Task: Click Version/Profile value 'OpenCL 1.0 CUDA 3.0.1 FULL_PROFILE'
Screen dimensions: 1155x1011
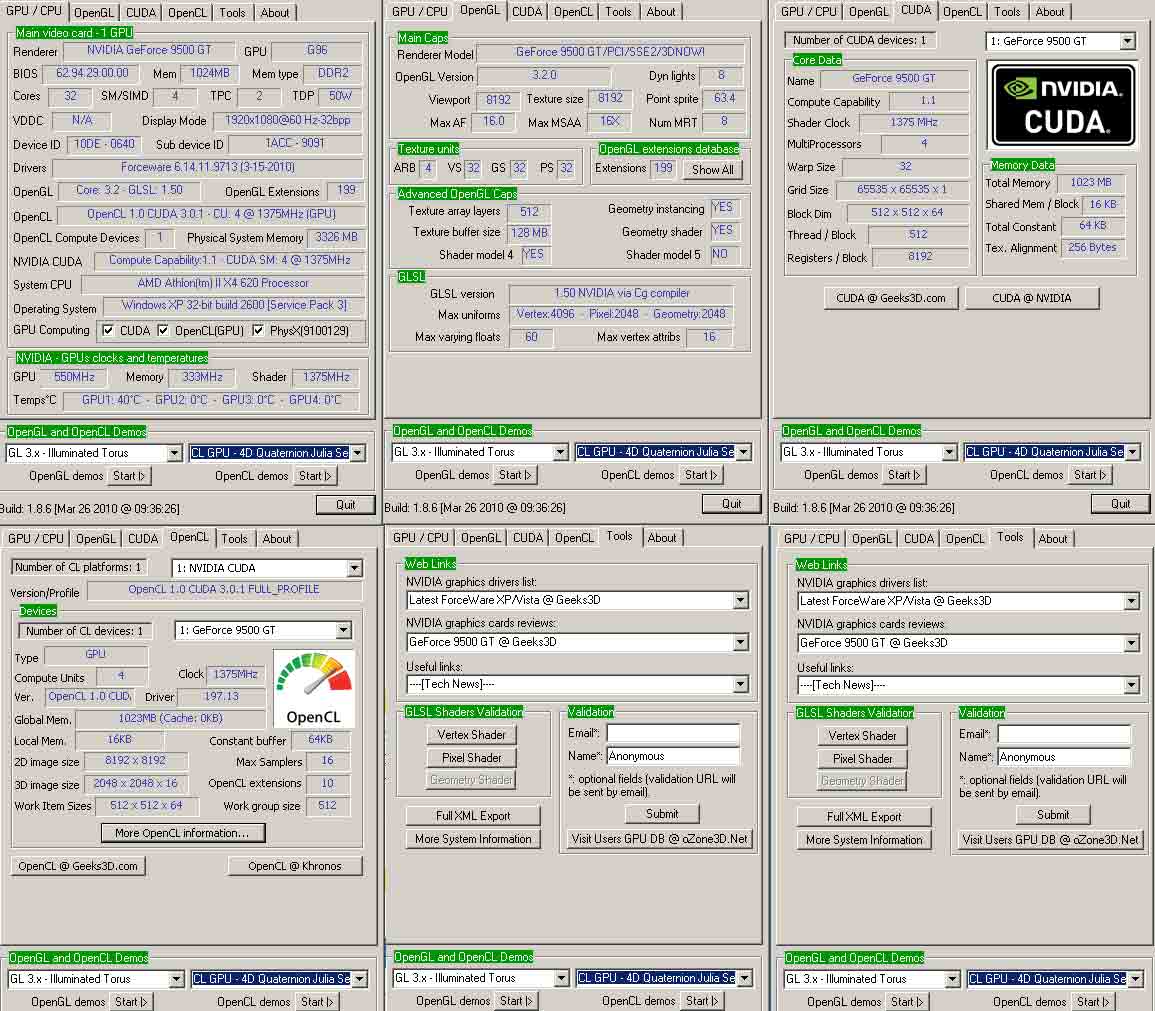Action: (224, 590)
